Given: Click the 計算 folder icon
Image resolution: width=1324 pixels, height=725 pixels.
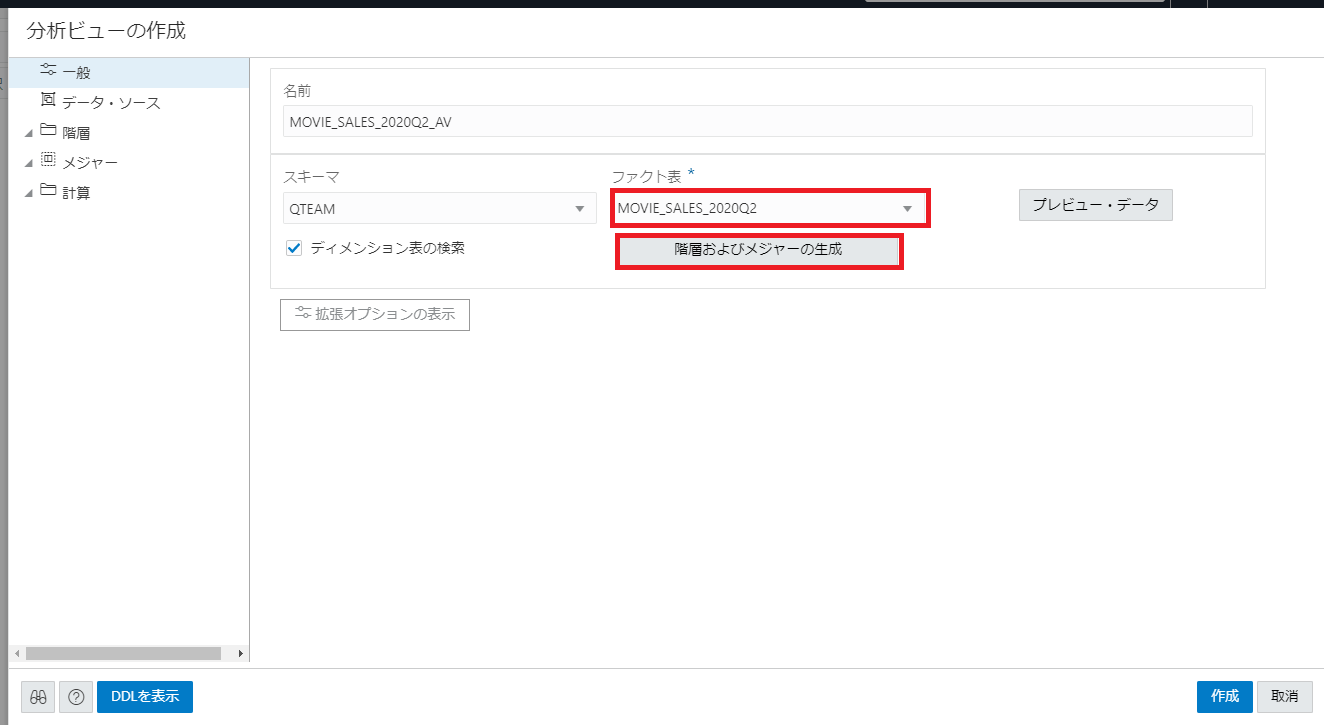Looking at the screenshot, I should click(49, 191).
